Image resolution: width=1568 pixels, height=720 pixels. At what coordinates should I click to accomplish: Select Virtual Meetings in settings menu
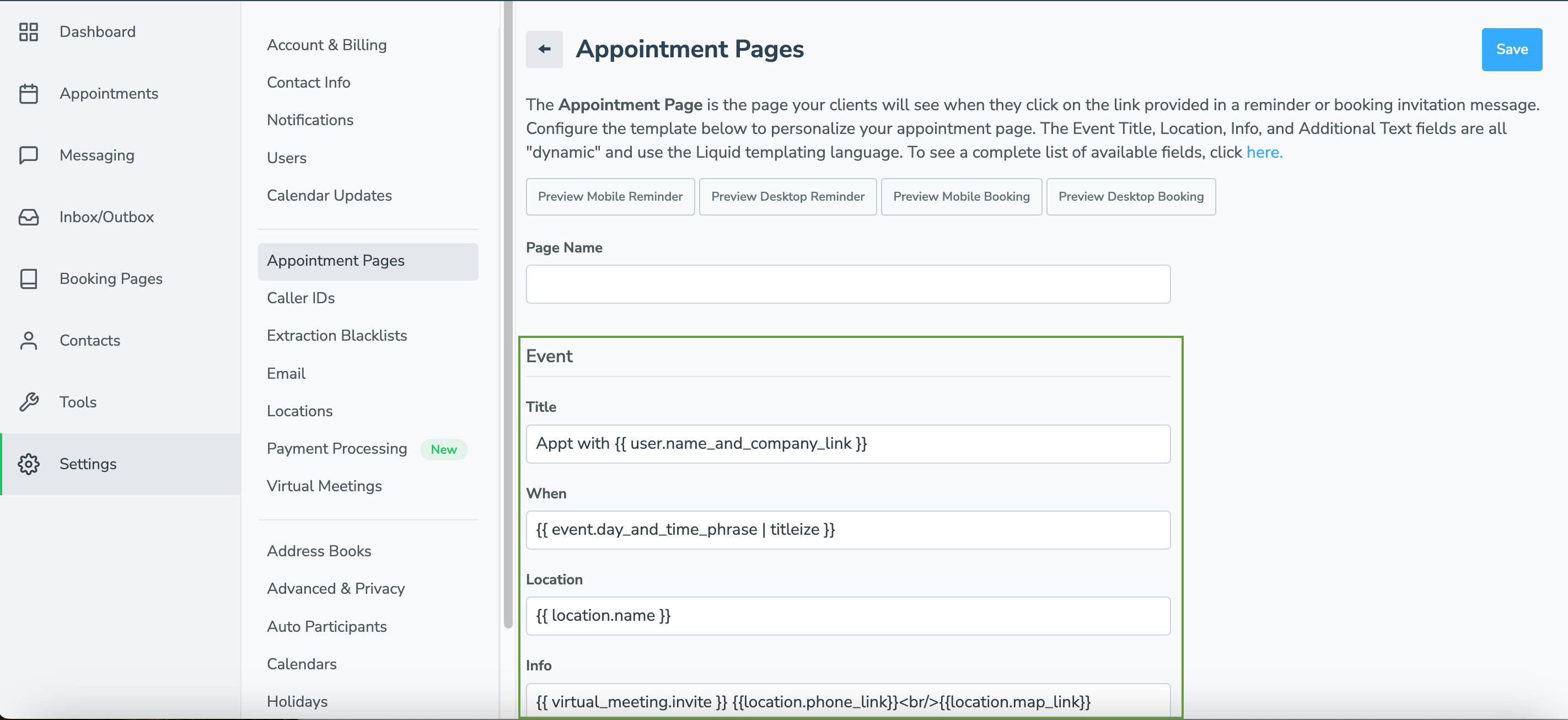pos(324,486)
